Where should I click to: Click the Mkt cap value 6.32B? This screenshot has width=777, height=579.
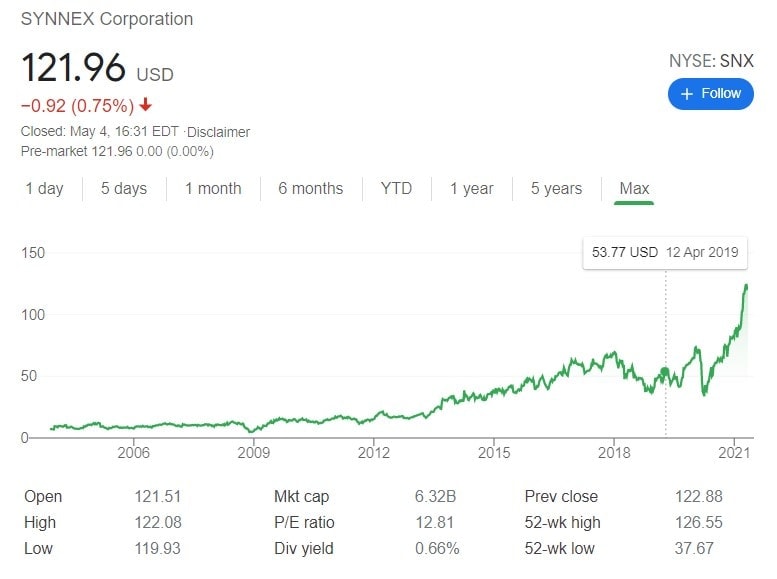(x=438, y=497)
